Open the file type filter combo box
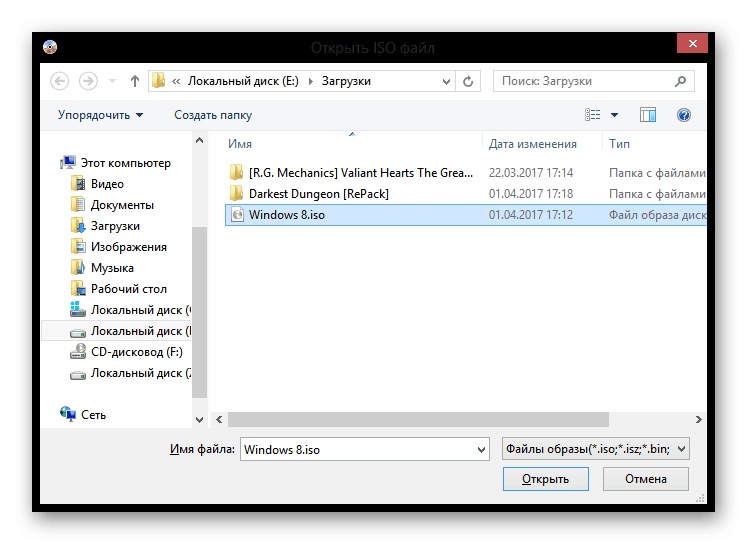 594,450
